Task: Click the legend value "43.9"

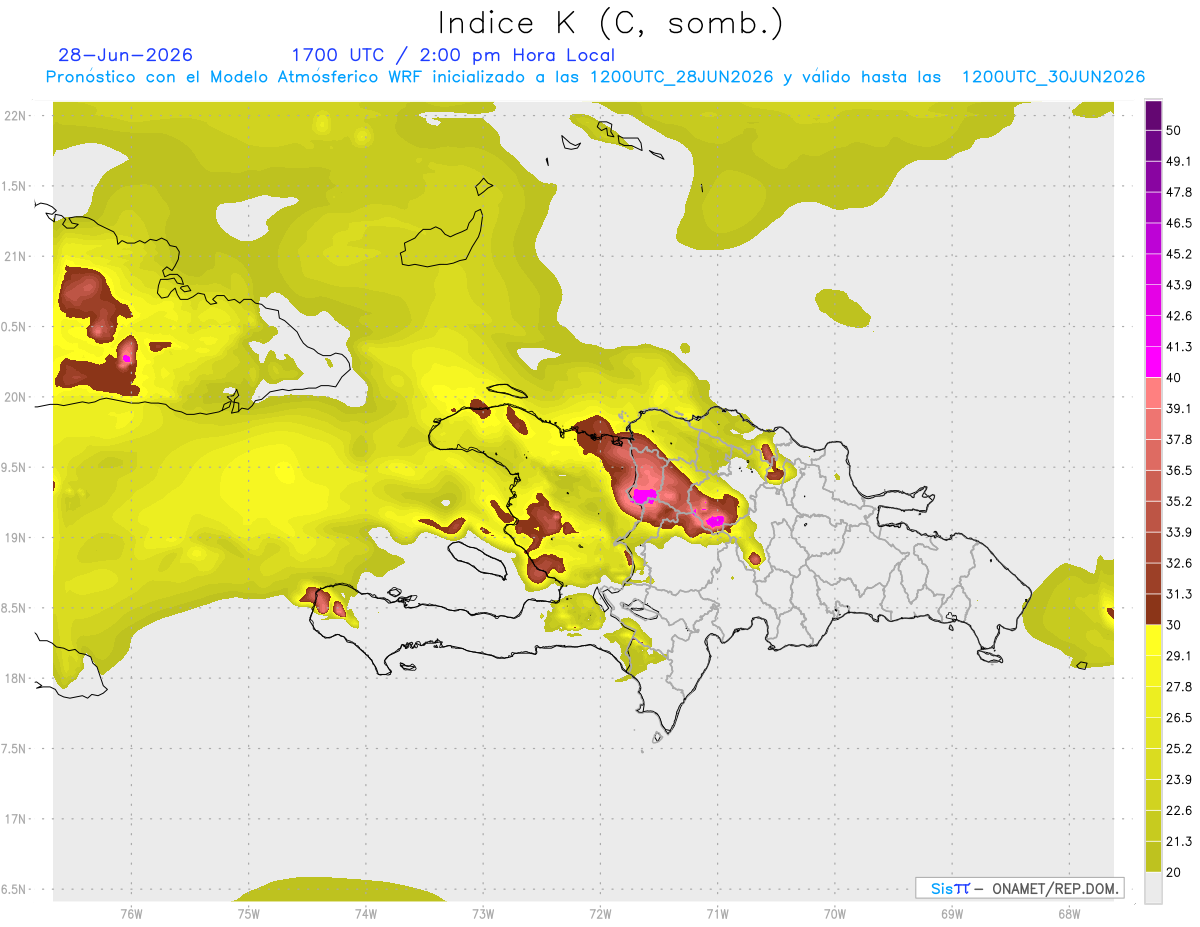Action: (1179, 285)
